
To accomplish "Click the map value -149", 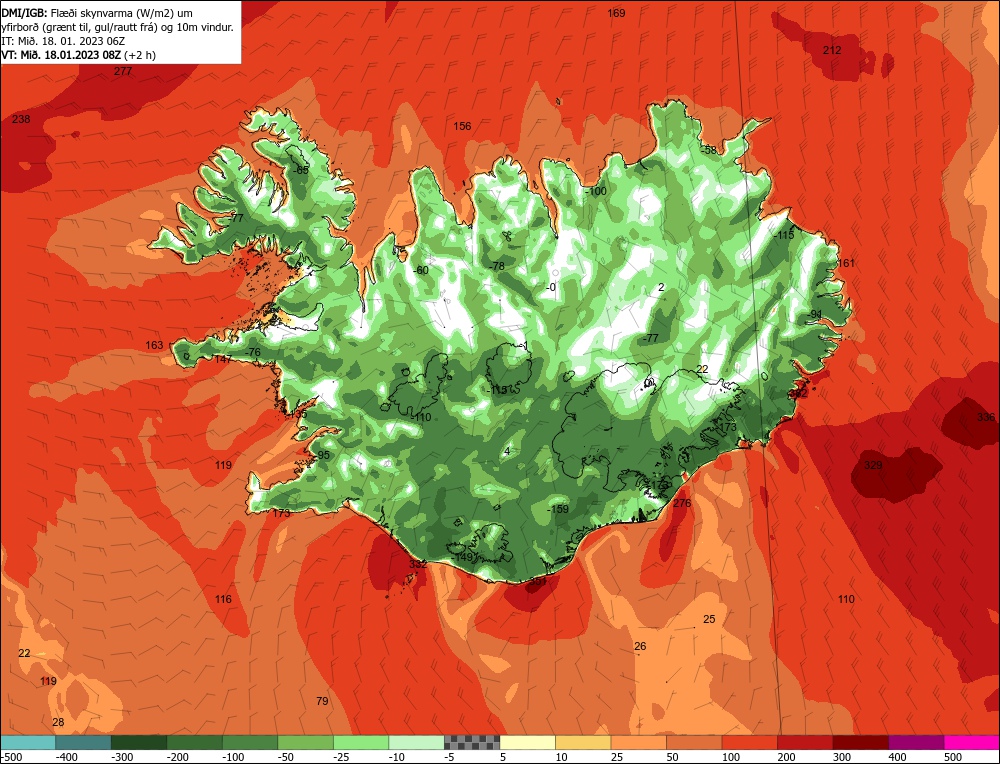I will [x=463, y=557].
